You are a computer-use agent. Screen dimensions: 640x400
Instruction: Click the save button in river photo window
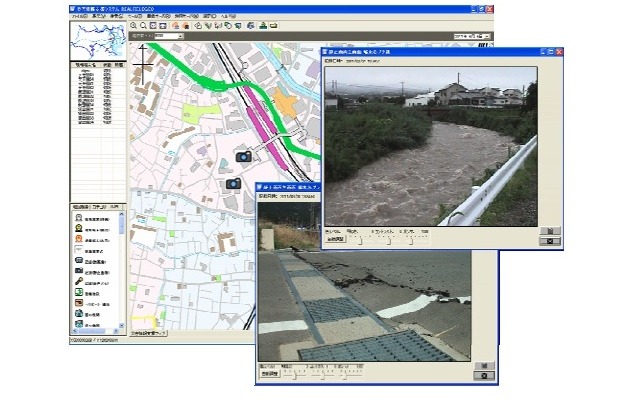[x=550, y=231]
